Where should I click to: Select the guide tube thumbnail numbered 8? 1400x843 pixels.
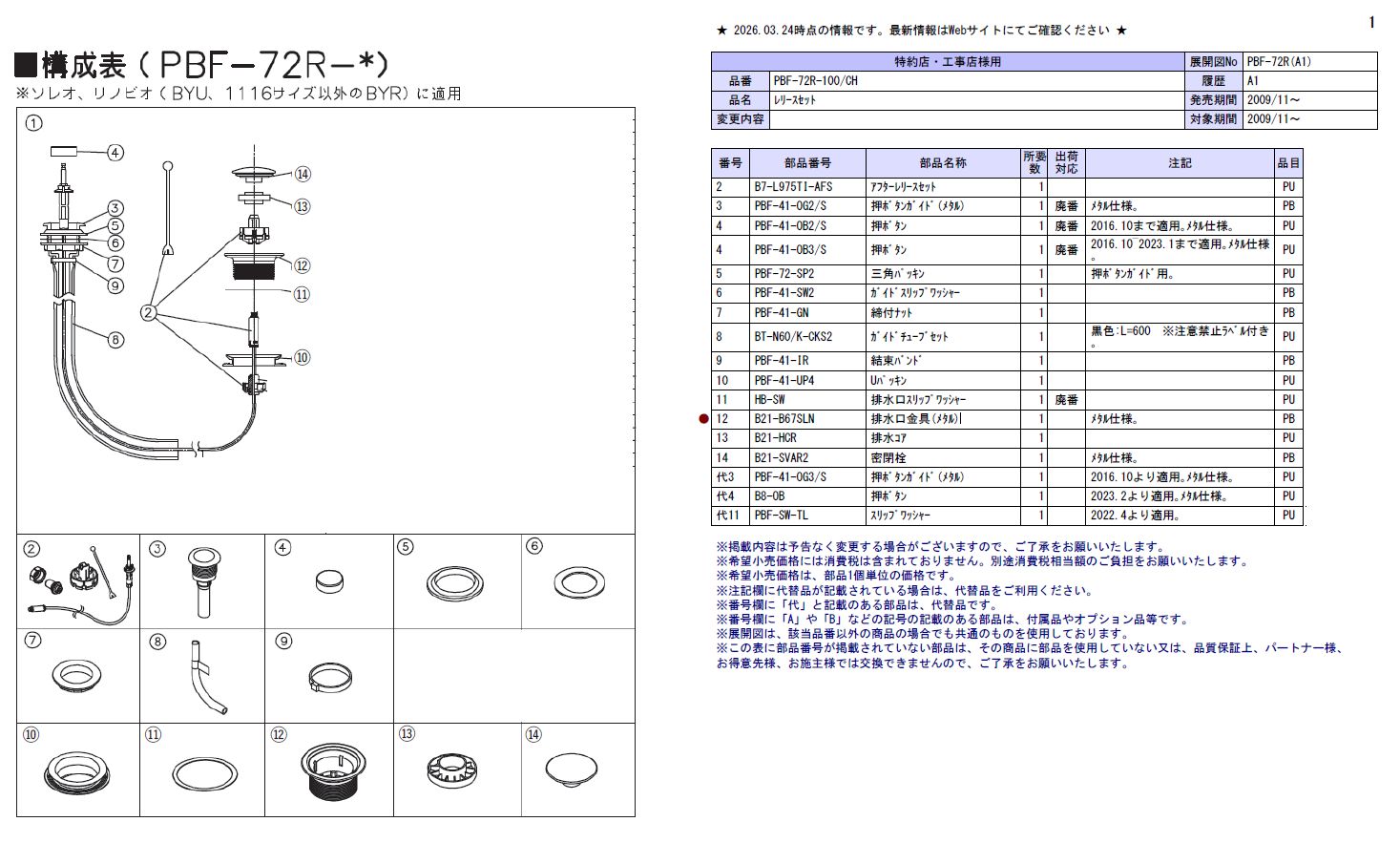tap(204, 678)
